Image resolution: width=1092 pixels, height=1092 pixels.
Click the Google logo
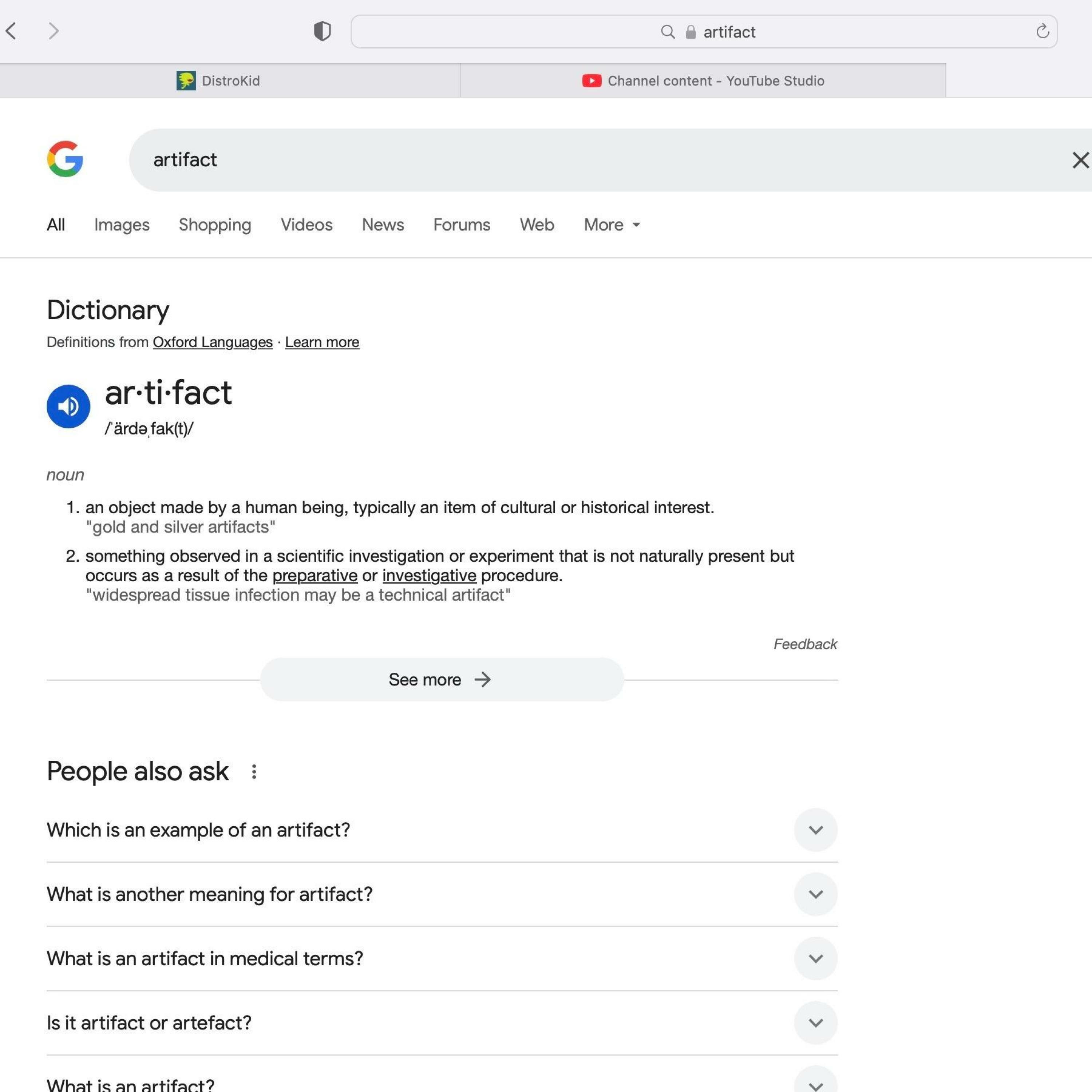point(65,159)
